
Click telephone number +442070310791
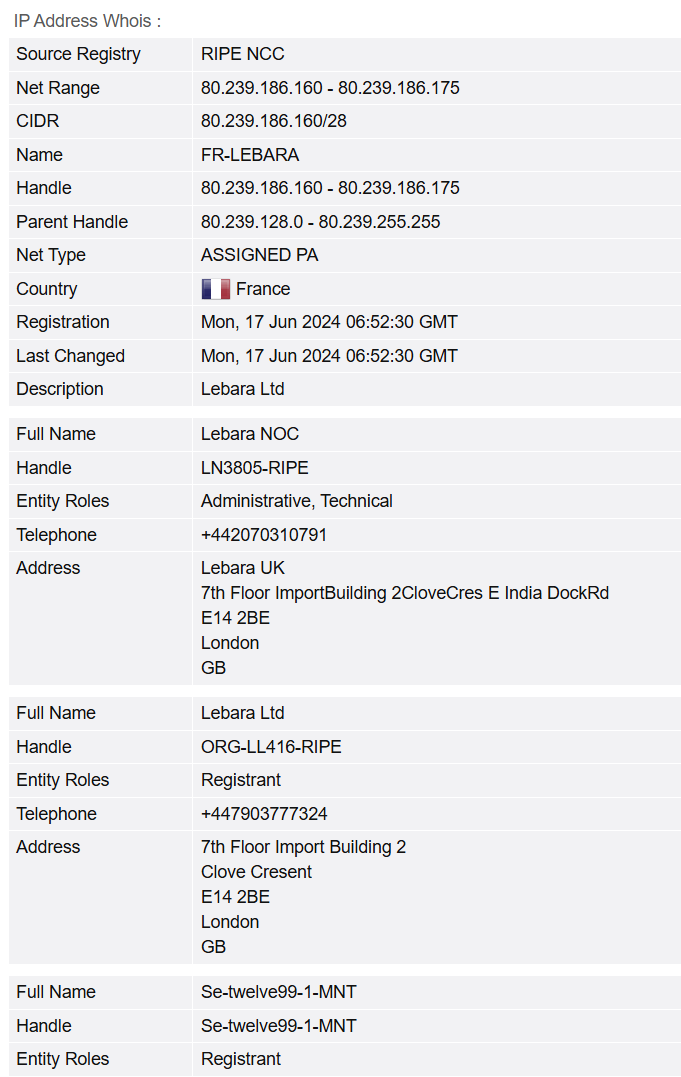point(264,535)
